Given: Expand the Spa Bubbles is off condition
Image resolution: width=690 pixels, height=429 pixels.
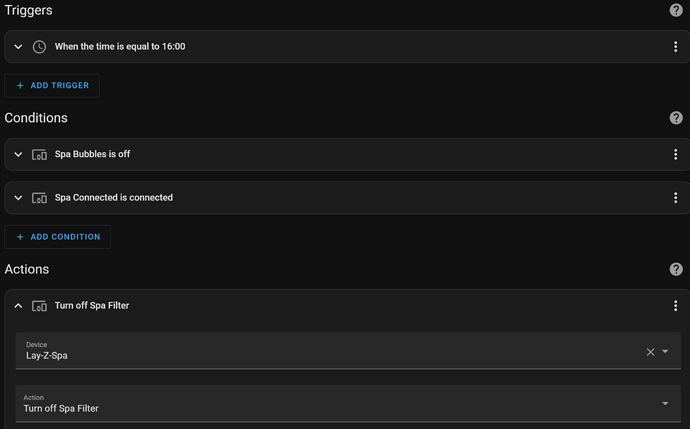Looking at the screenshot, I should (18, 155).
